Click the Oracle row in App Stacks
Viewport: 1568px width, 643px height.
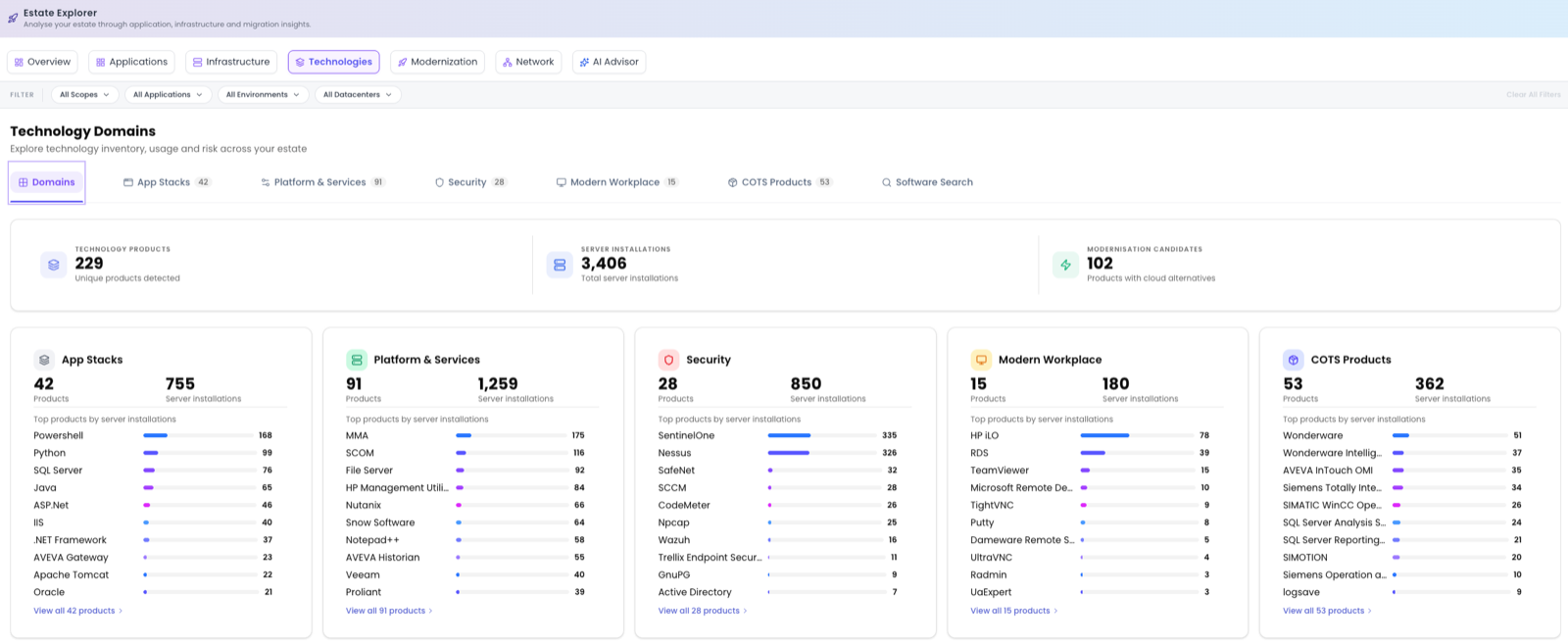[x=154, y=592]
